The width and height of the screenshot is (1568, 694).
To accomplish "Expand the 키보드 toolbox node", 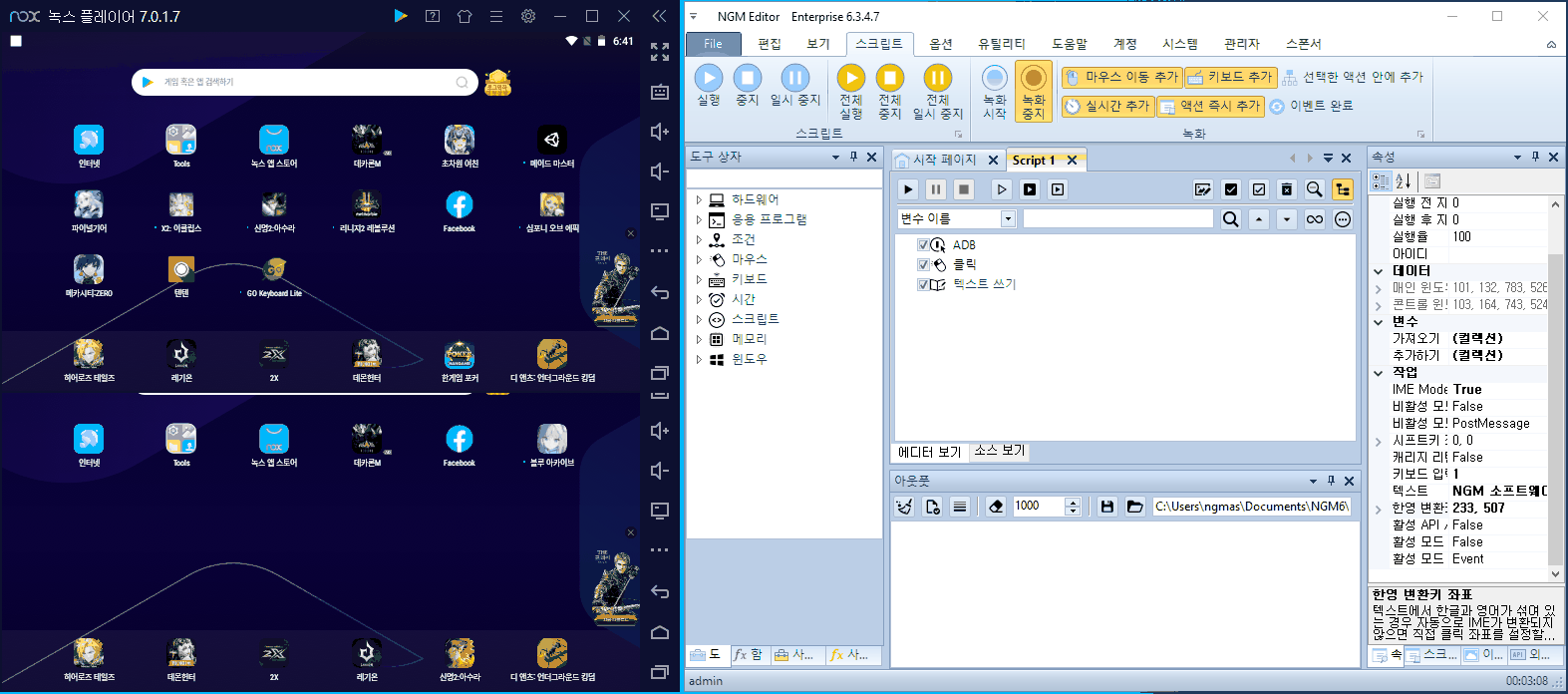I will (x=699, y=279).
